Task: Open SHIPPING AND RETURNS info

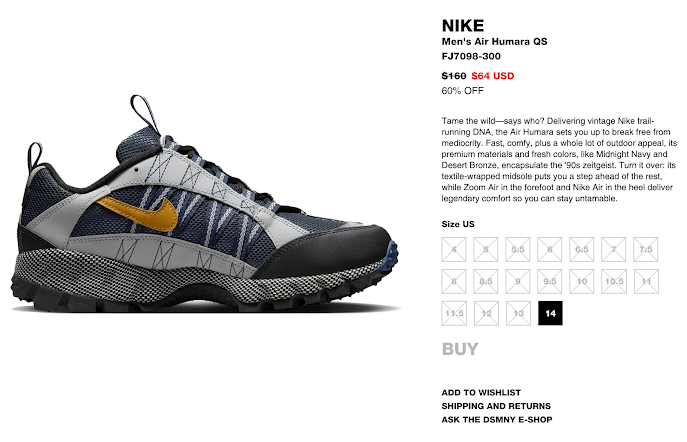Action: click(496, 406)
